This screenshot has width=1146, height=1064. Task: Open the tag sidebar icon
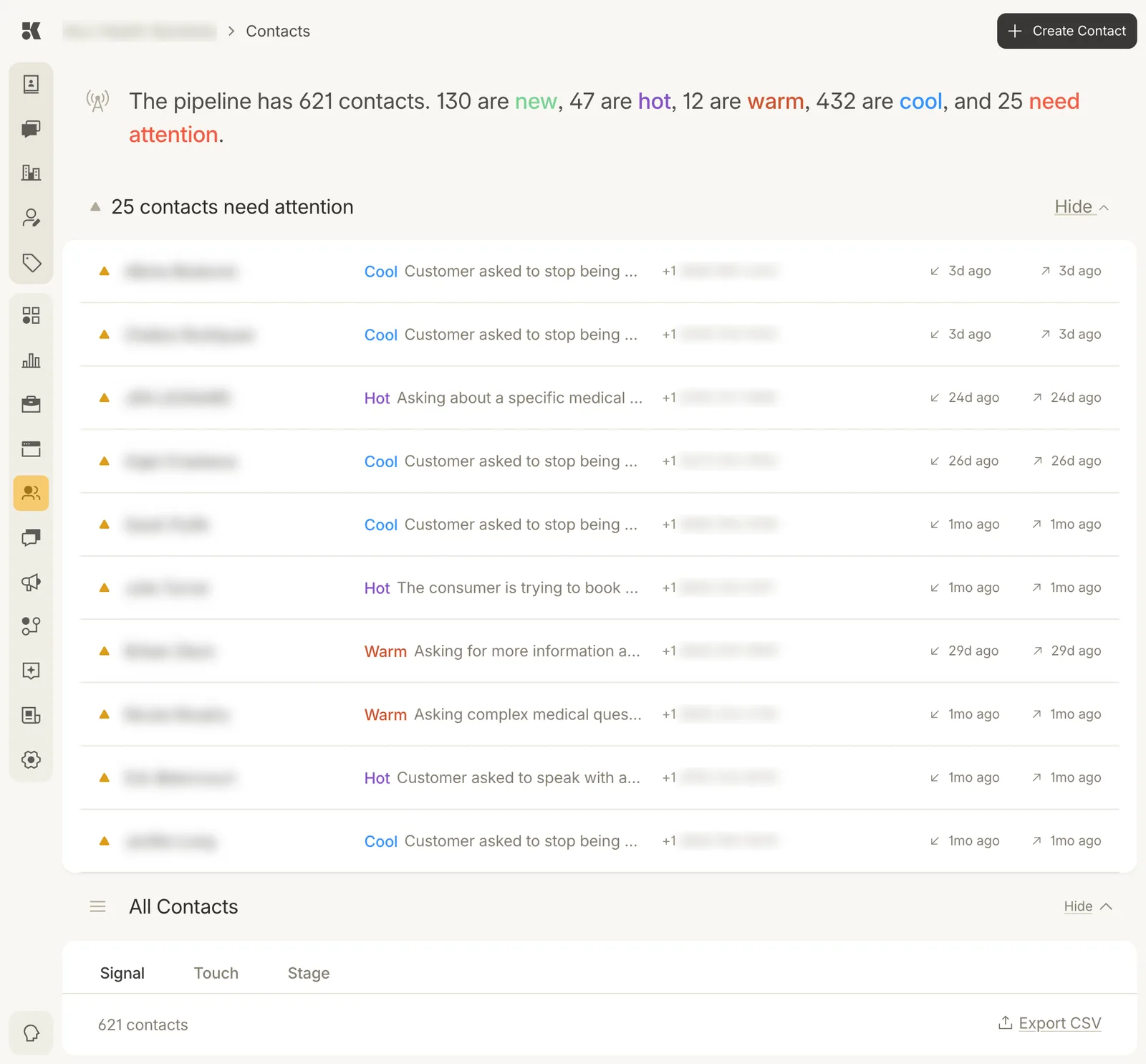coord(31,262)
